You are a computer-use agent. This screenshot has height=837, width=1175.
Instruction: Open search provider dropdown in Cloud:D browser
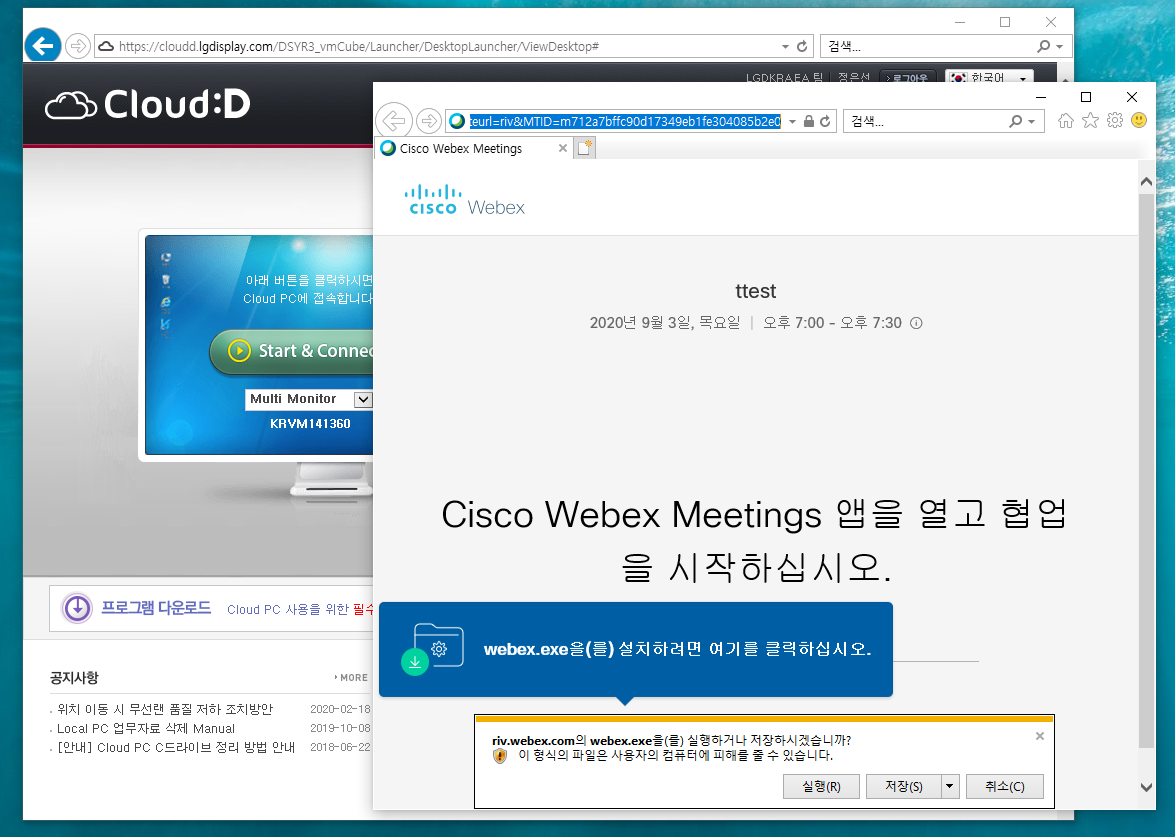(1060, 46)
